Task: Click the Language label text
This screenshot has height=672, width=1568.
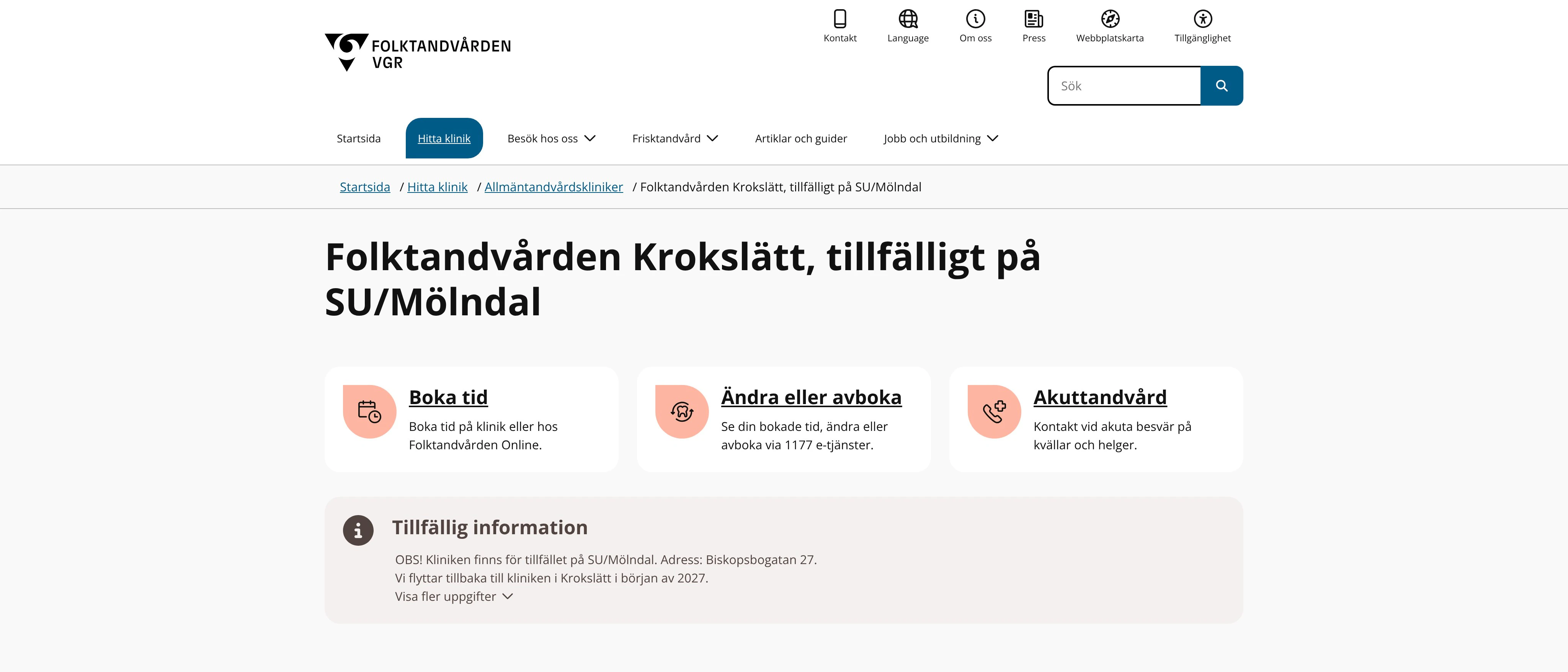Action: click(908, 38)
